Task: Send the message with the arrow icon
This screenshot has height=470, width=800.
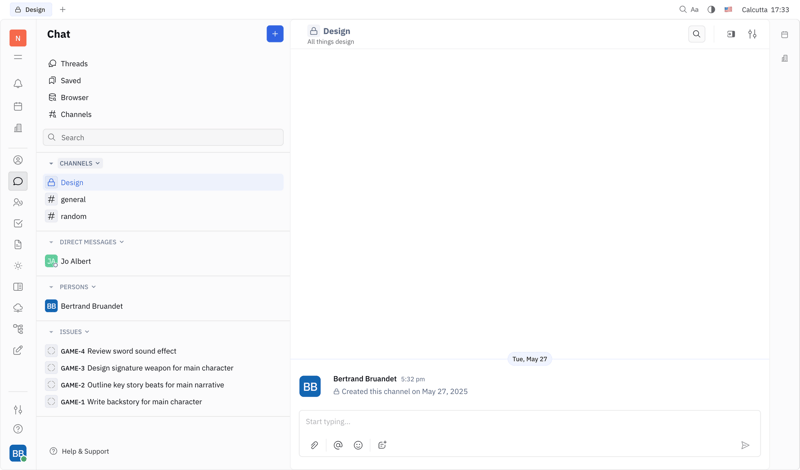Action: click(745, 445)
